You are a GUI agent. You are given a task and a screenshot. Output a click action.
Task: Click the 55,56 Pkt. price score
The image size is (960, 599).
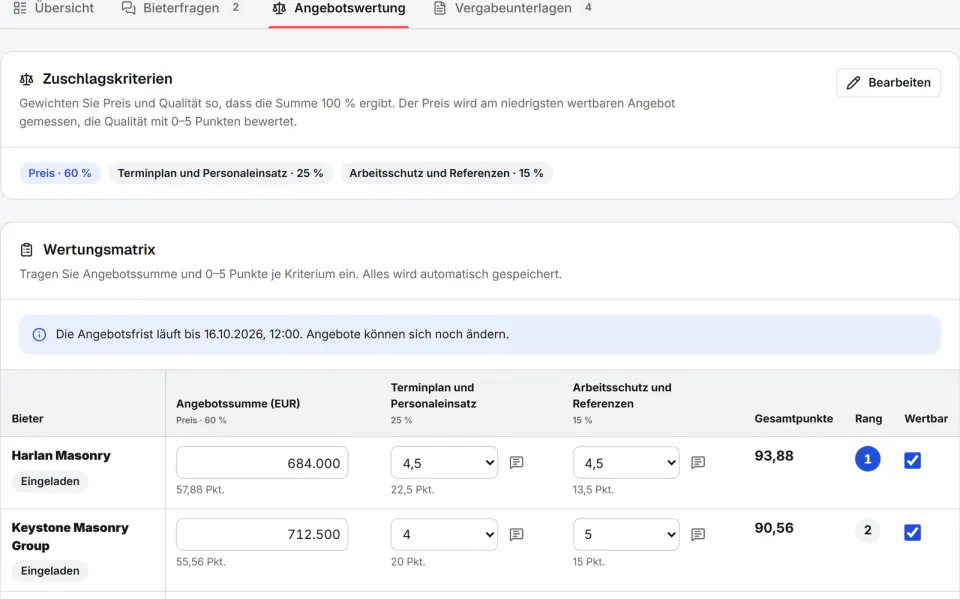[x=201, y=562]
